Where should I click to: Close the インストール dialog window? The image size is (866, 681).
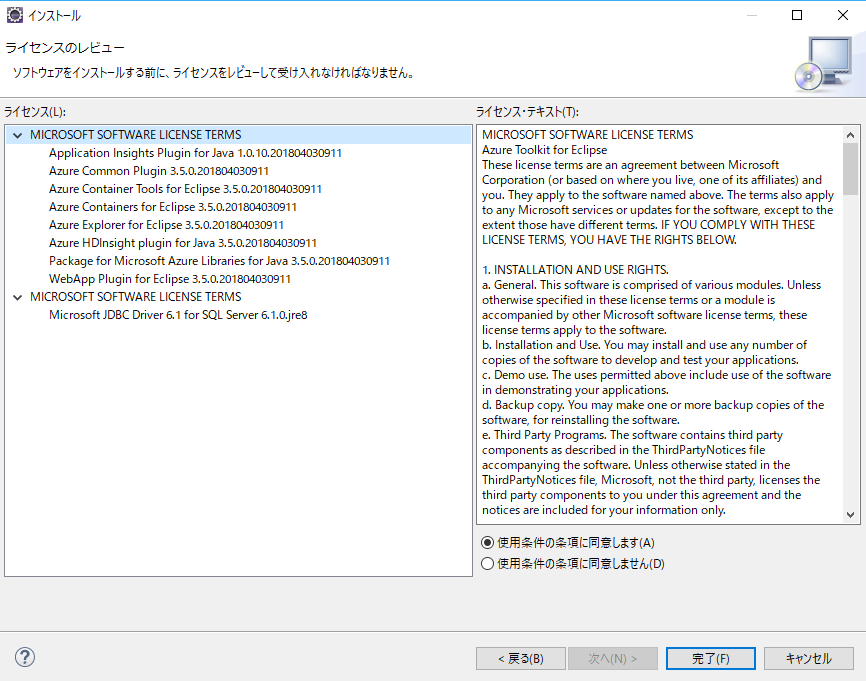843,15
